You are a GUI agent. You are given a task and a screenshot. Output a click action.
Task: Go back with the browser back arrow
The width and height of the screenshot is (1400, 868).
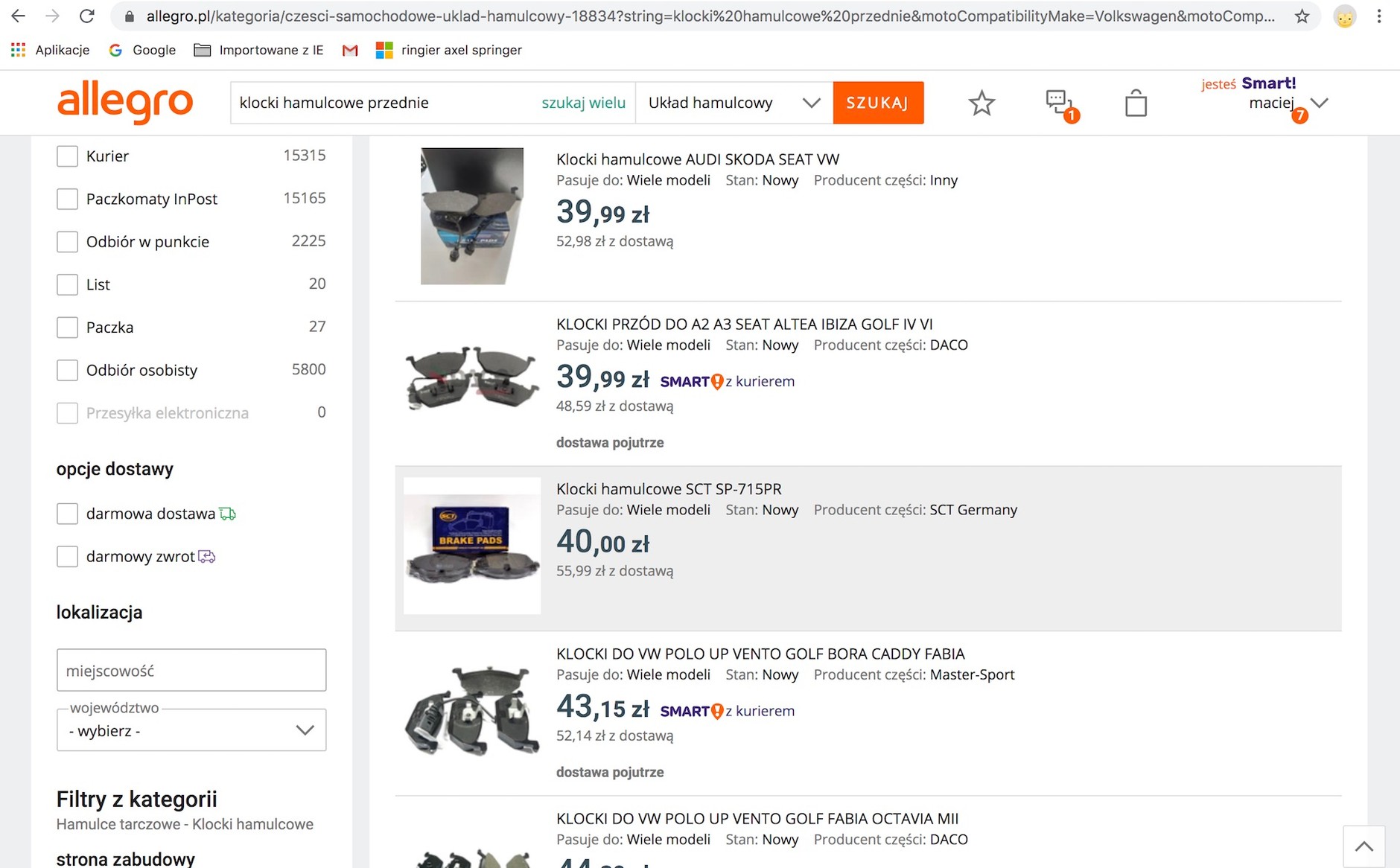[18, 16]
